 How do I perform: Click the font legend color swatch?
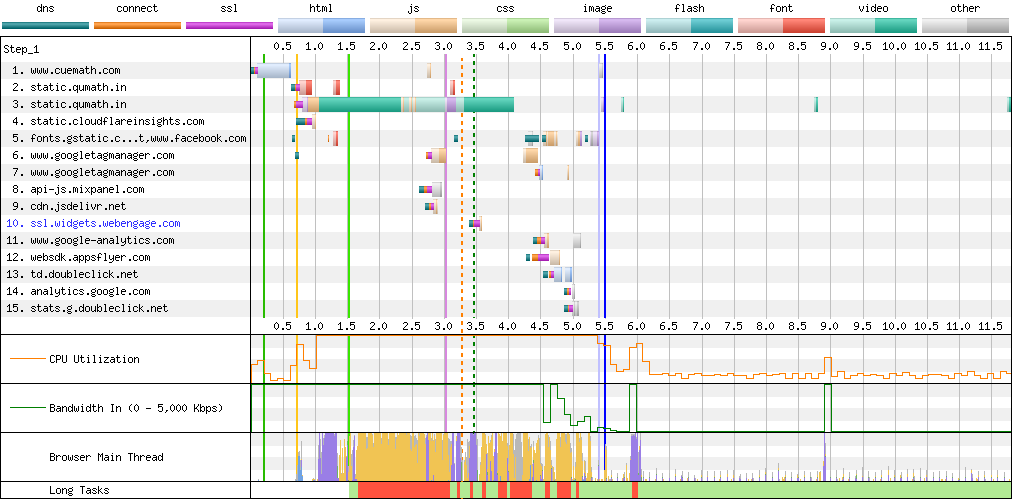pos(781,25)
